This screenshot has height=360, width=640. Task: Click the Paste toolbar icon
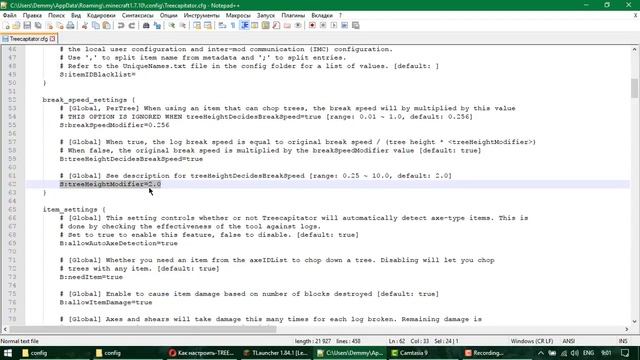click(106, 25)
